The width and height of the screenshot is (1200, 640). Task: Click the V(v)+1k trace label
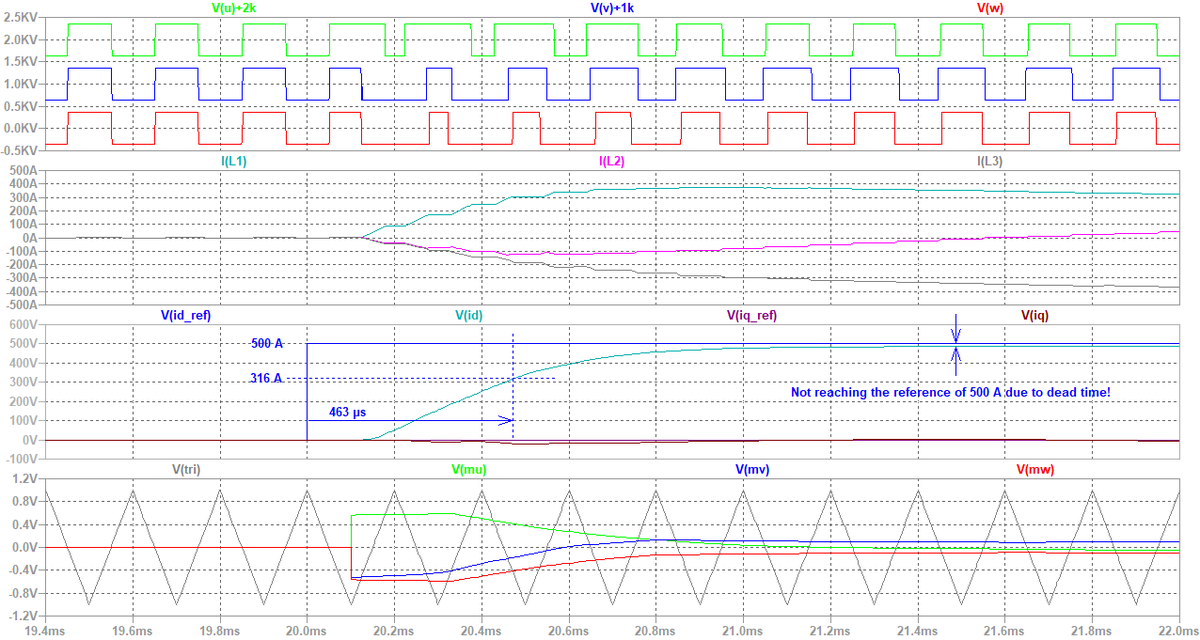point(612,8)
